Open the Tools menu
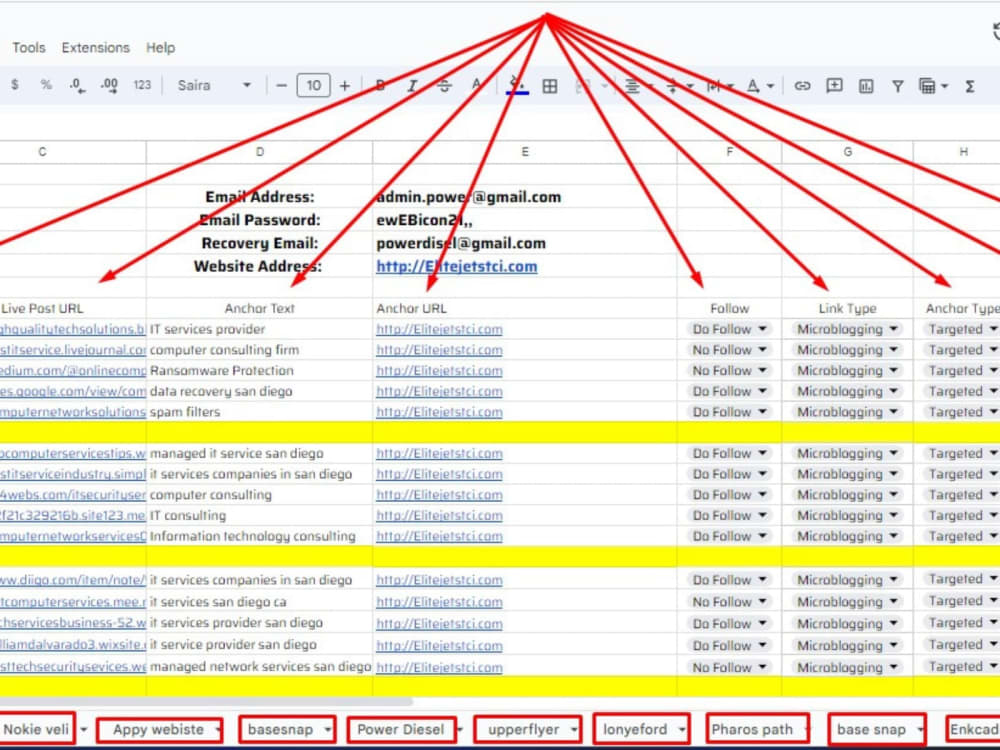Image resolution: width=1000 pixels, height=750 pixels. [x=29, y=48]
